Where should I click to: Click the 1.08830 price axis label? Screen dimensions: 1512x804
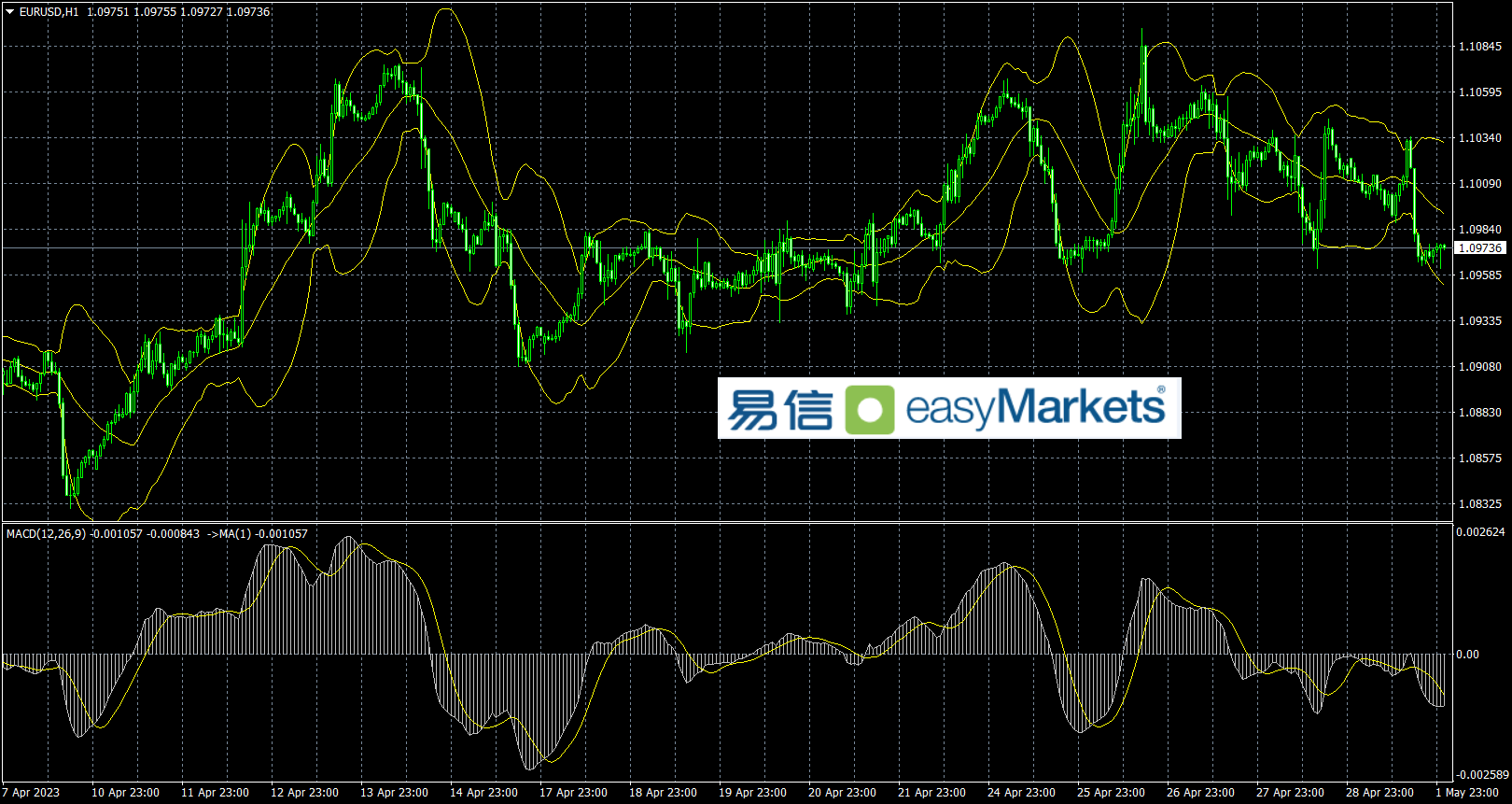pyautogui.click(x=1480, y=413)
